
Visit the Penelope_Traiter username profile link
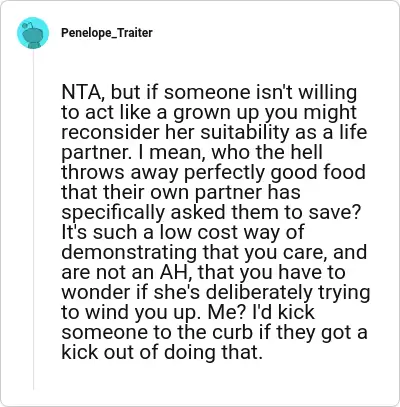coord(107,33)
